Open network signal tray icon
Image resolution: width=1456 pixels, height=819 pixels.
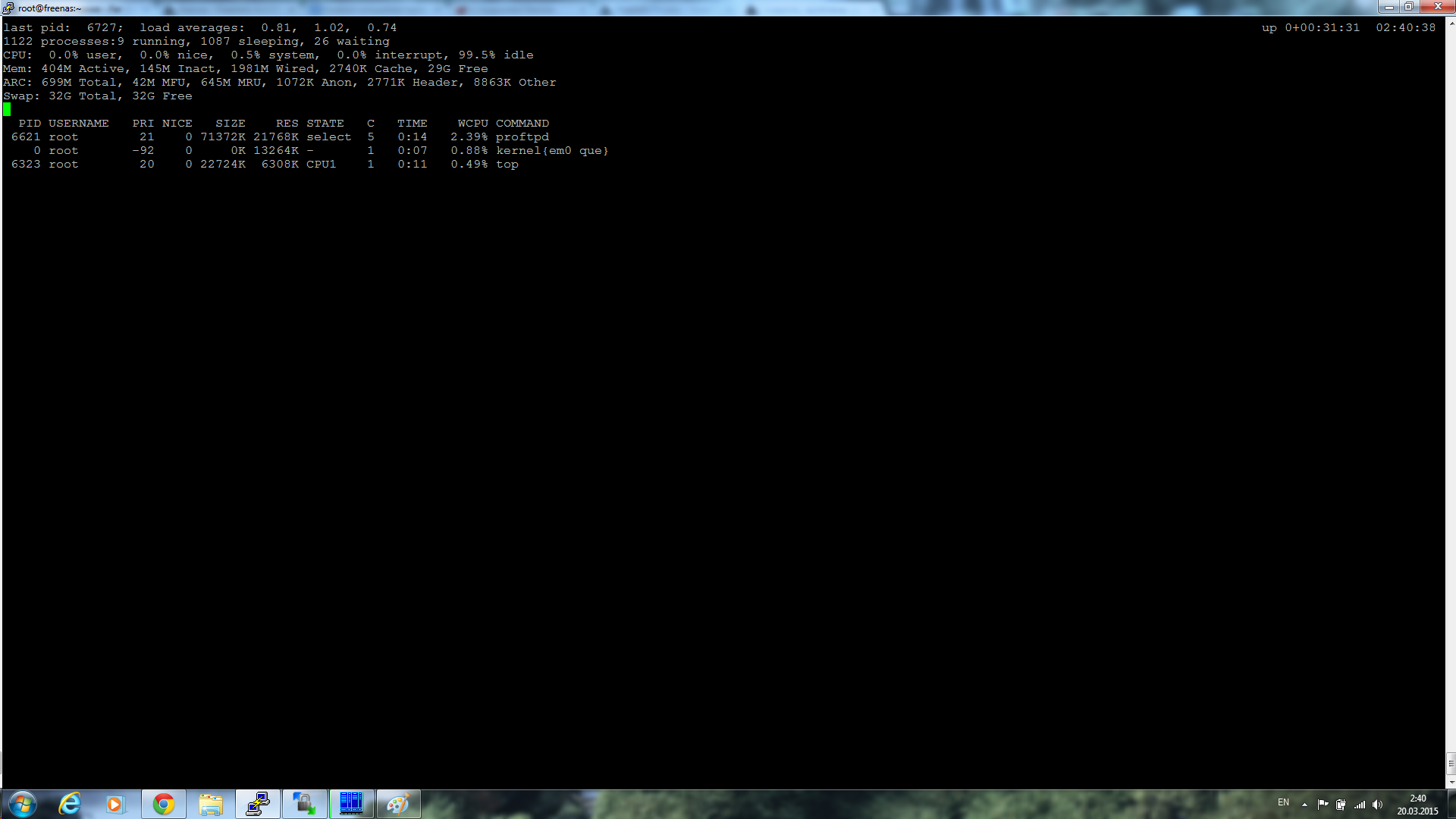click(x=1360, y=805)
